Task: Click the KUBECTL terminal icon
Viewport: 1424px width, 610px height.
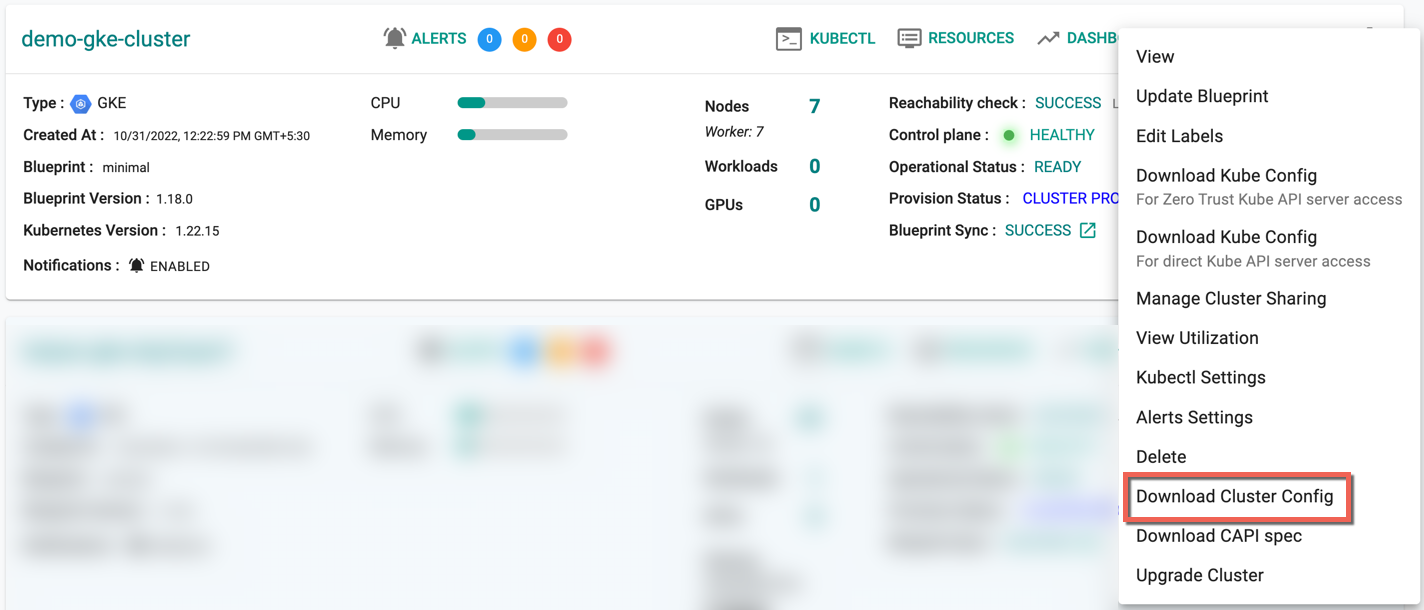Action: [x=789, y=39]
